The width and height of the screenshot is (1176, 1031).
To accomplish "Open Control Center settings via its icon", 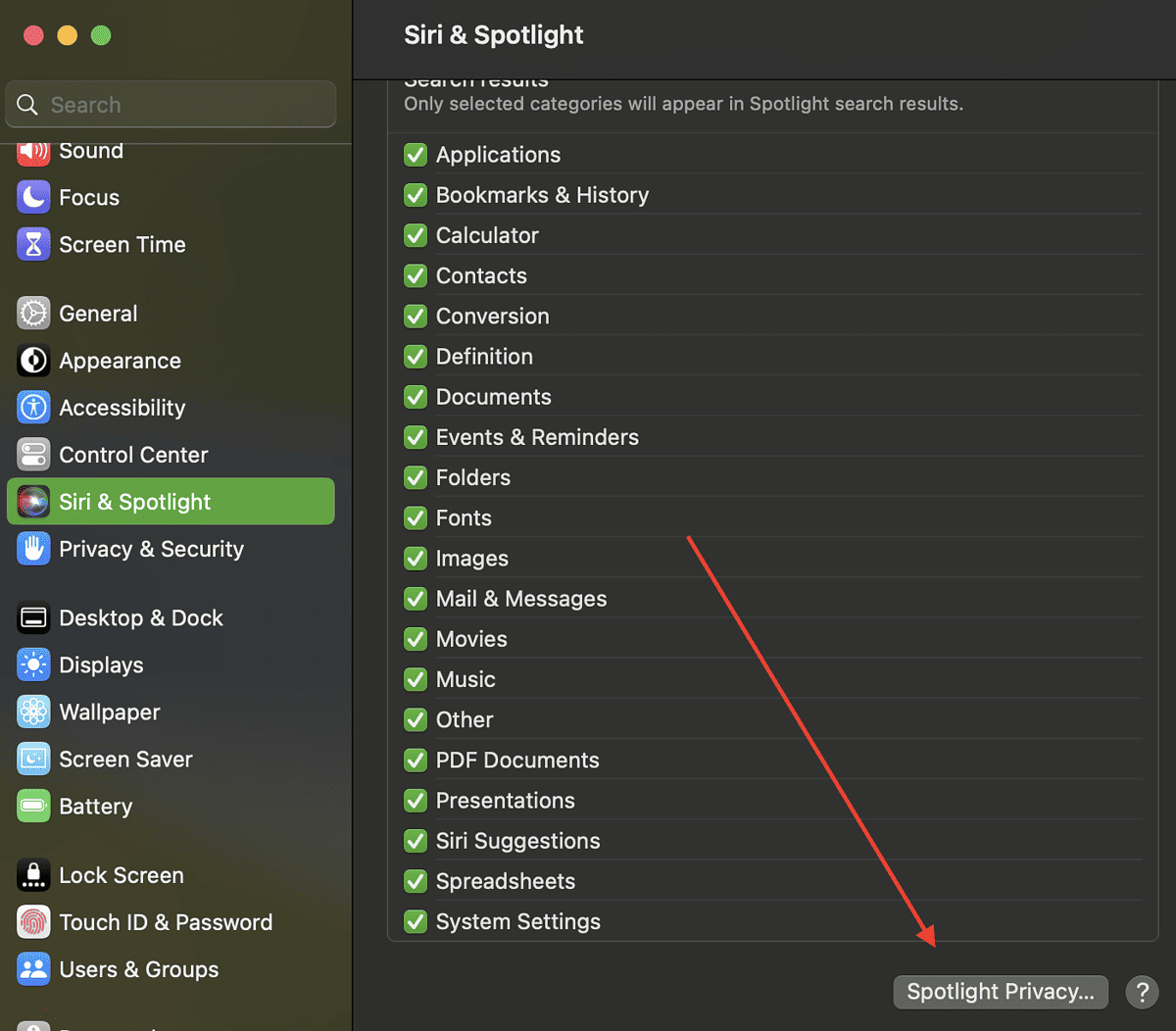I will [32, 455].
